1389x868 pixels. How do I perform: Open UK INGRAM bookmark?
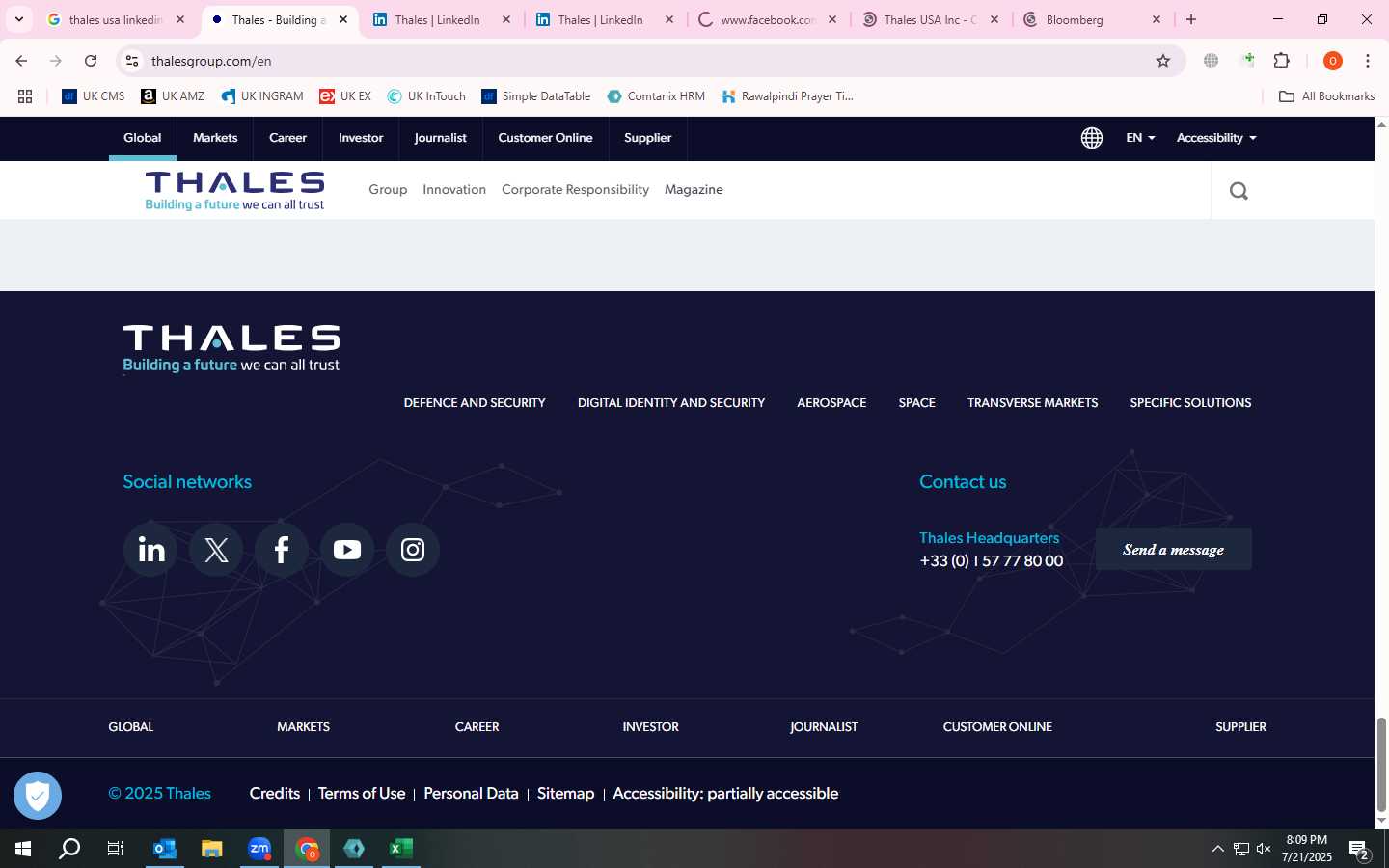point(262,96)
